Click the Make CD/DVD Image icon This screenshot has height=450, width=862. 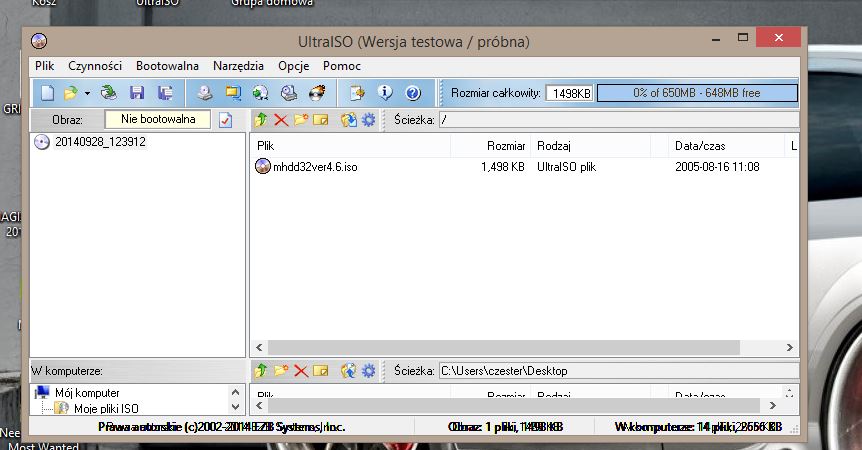coord(205,93)
